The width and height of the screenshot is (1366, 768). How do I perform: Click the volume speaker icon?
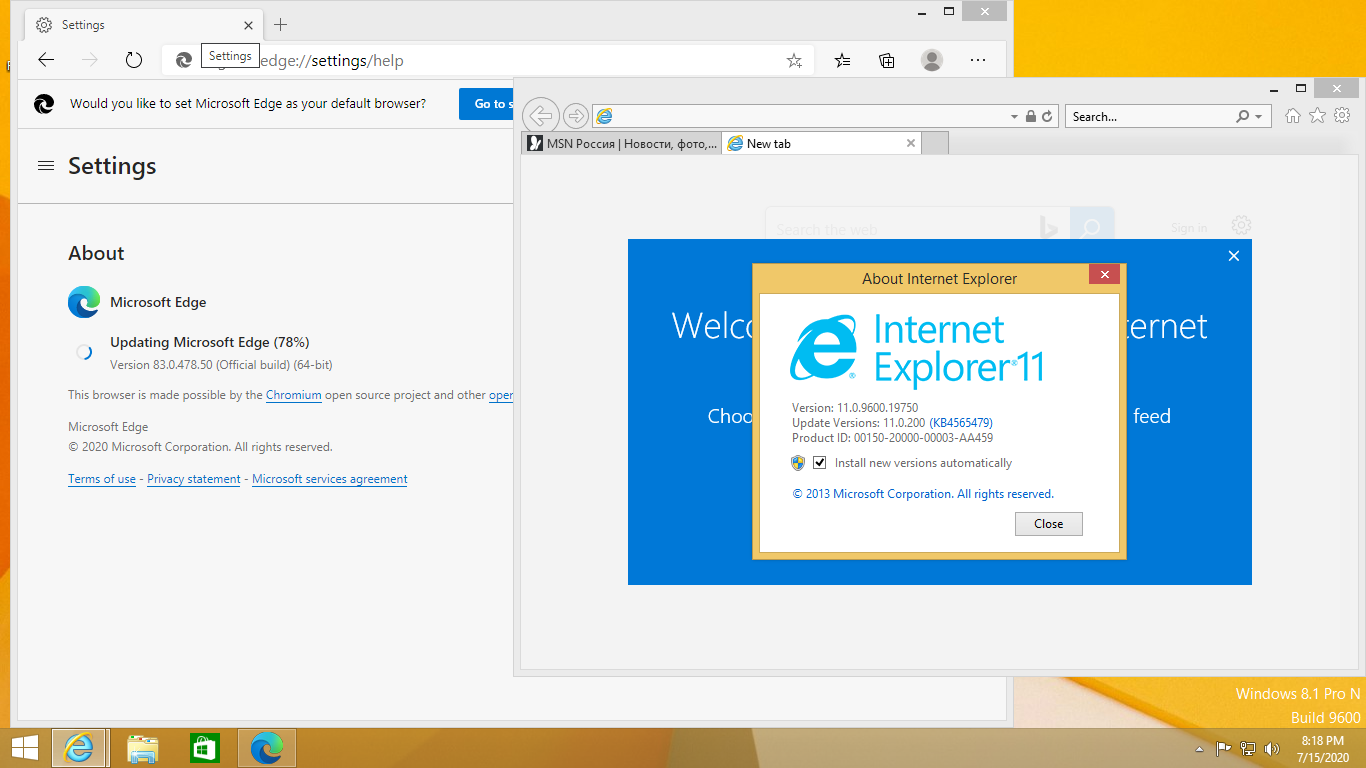(1272, 748)
